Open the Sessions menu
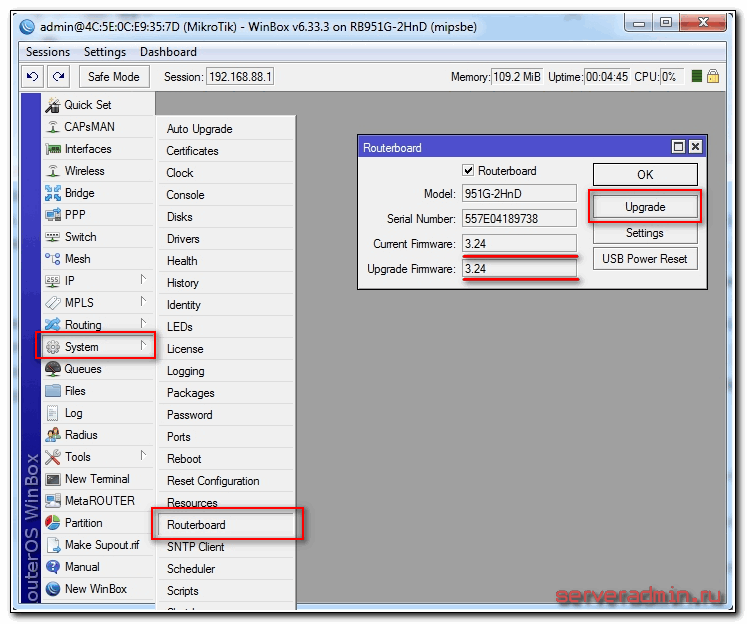 click(x=48, y=52)
